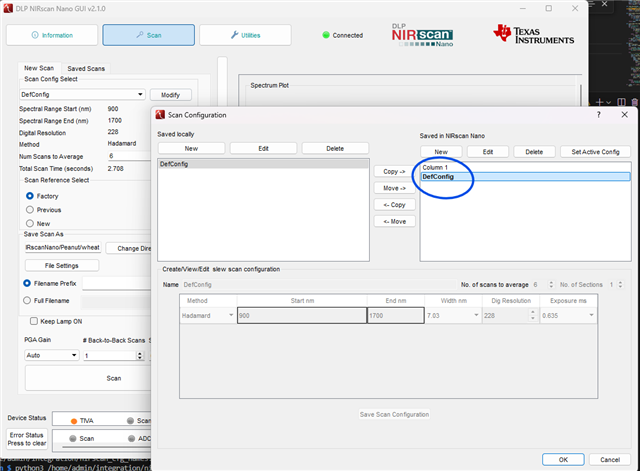Click the save path field with Peanut/wheat
Screen dimensions: 640x471
click(x=62, y=247)
